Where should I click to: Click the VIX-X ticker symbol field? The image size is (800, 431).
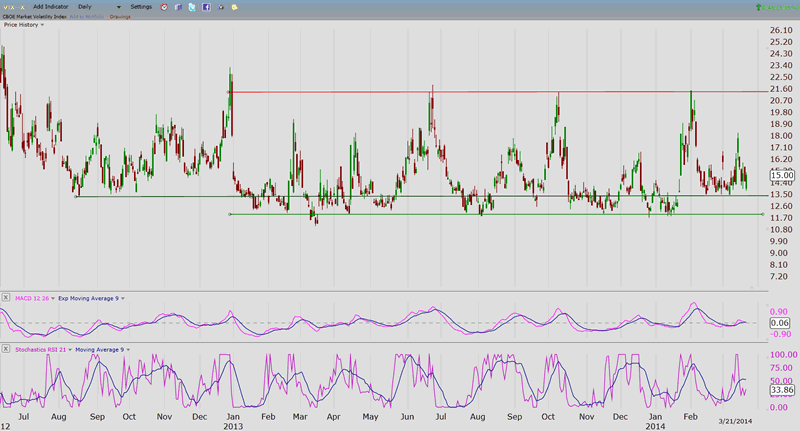pyautogui.click(x=14, y=6)
